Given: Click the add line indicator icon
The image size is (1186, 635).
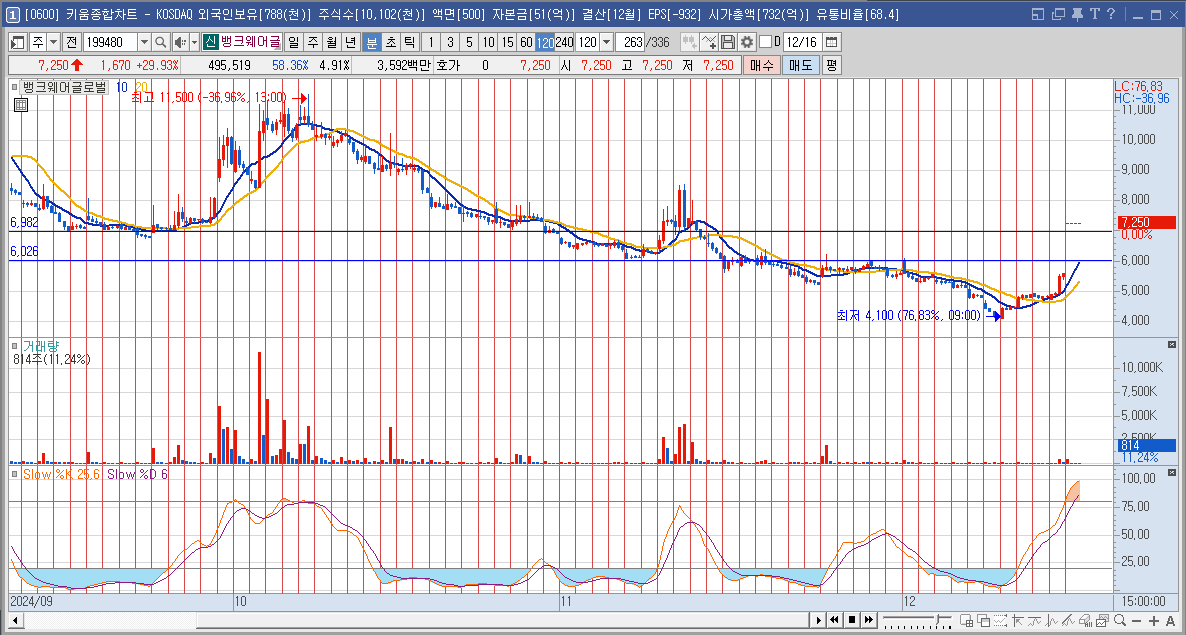Looking at the screenshot, I should pos(709,42).
